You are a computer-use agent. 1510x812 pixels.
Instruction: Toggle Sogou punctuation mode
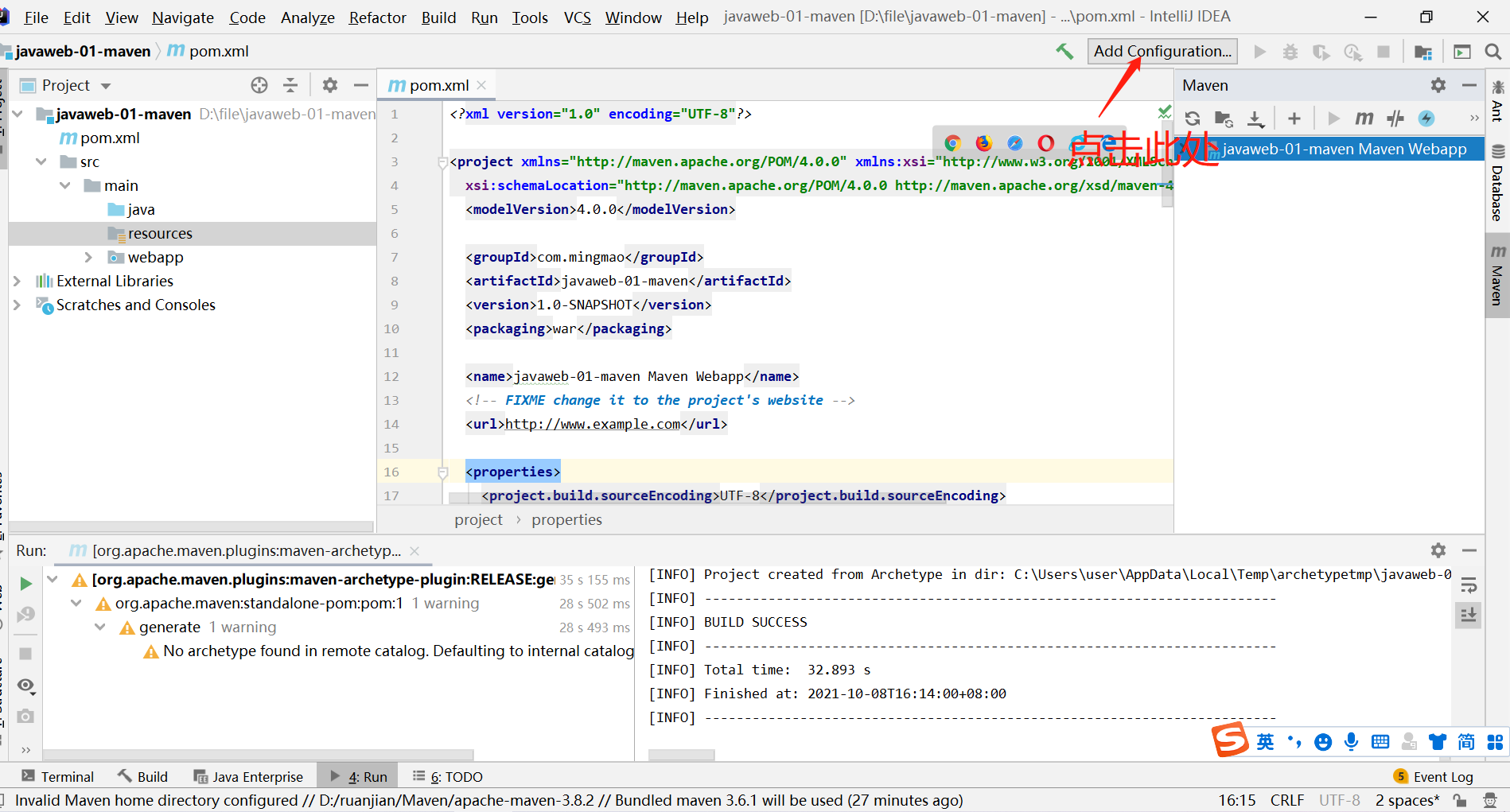pos(1294,742)
